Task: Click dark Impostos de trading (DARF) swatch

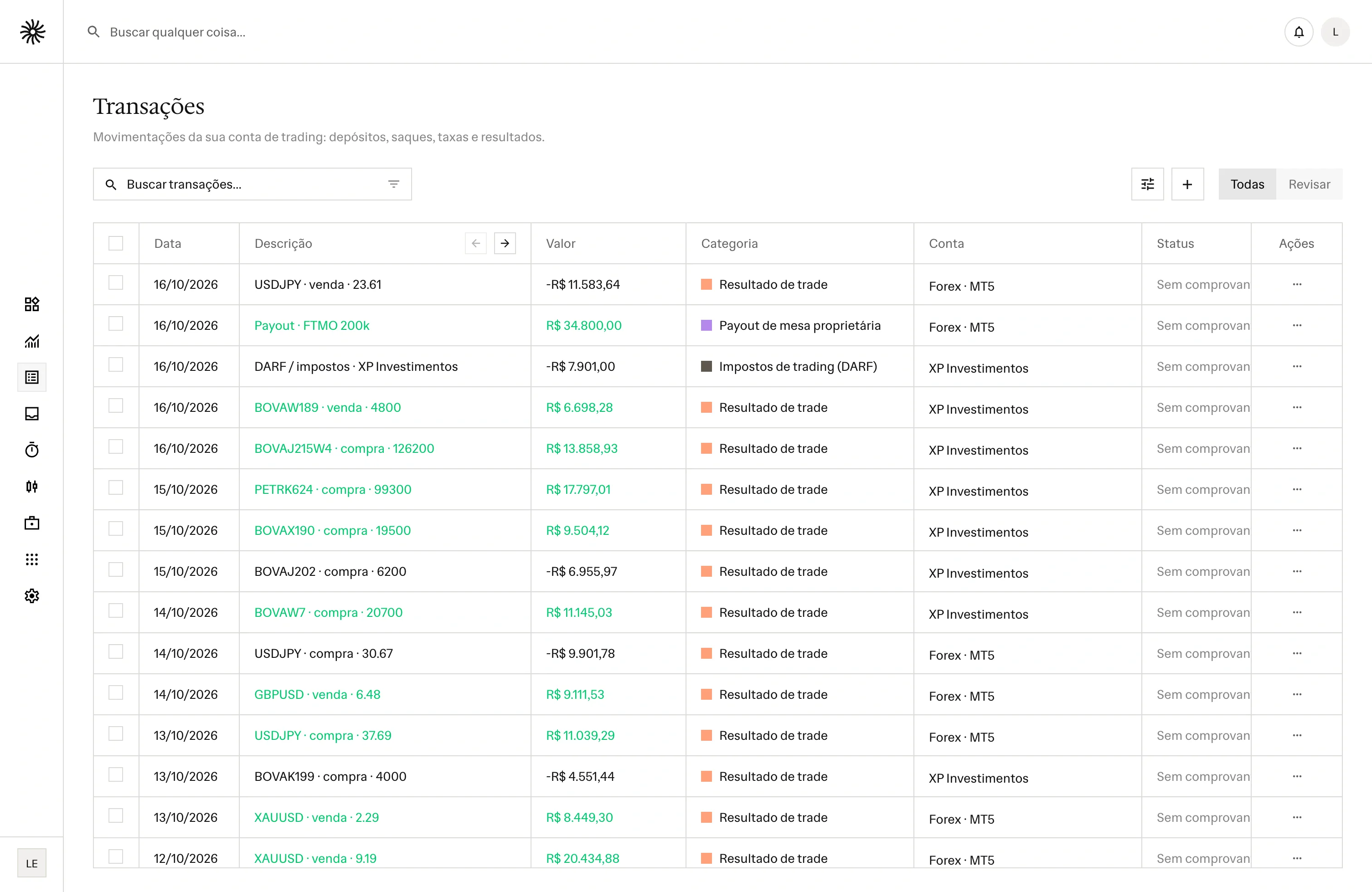Action: tap(706, 366)
